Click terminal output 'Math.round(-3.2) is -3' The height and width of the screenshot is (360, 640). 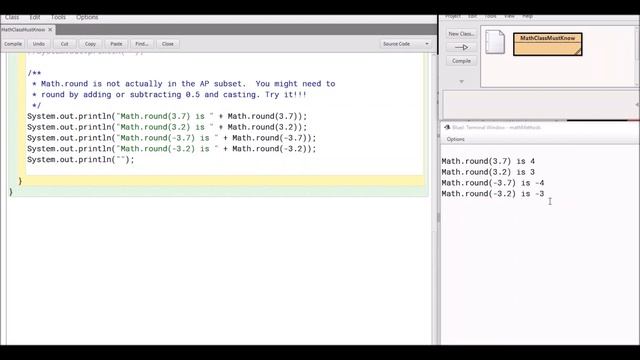493,194
